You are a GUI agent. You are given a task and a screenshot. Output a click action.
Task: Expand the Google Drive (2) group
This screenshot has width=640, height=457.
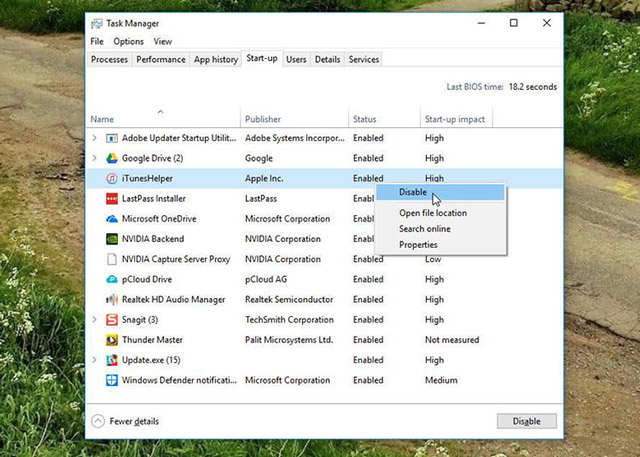95,158
